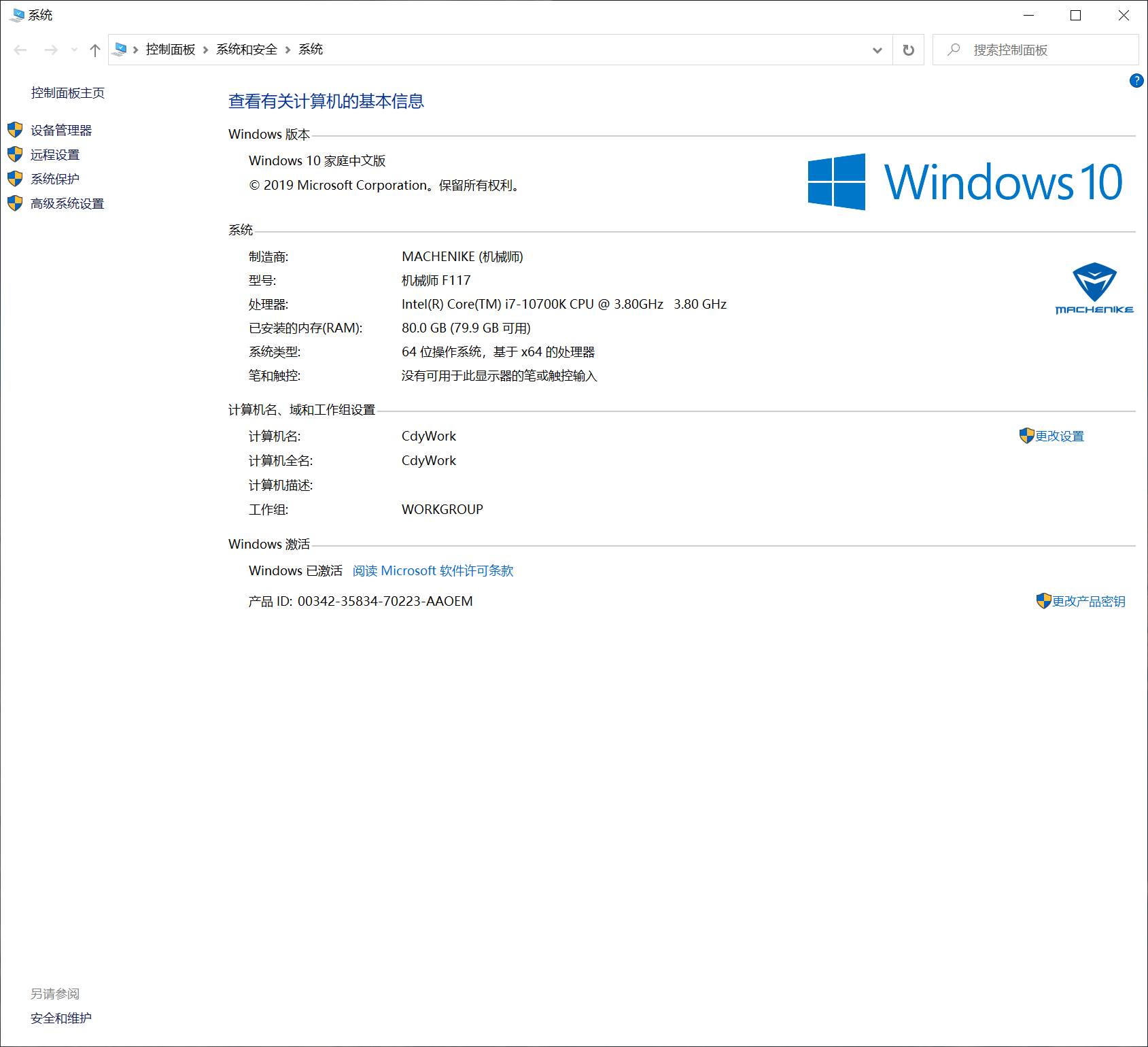Open 更改设置 for computer name

pyautogui.click(x=1060, y=436)
